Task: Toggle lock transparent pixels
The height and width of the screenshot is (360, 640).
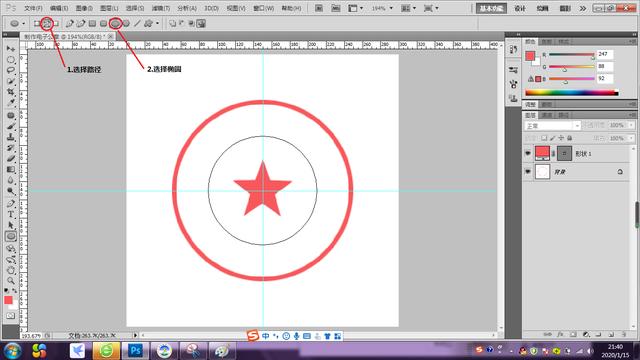Action: [x=544, y=138]
